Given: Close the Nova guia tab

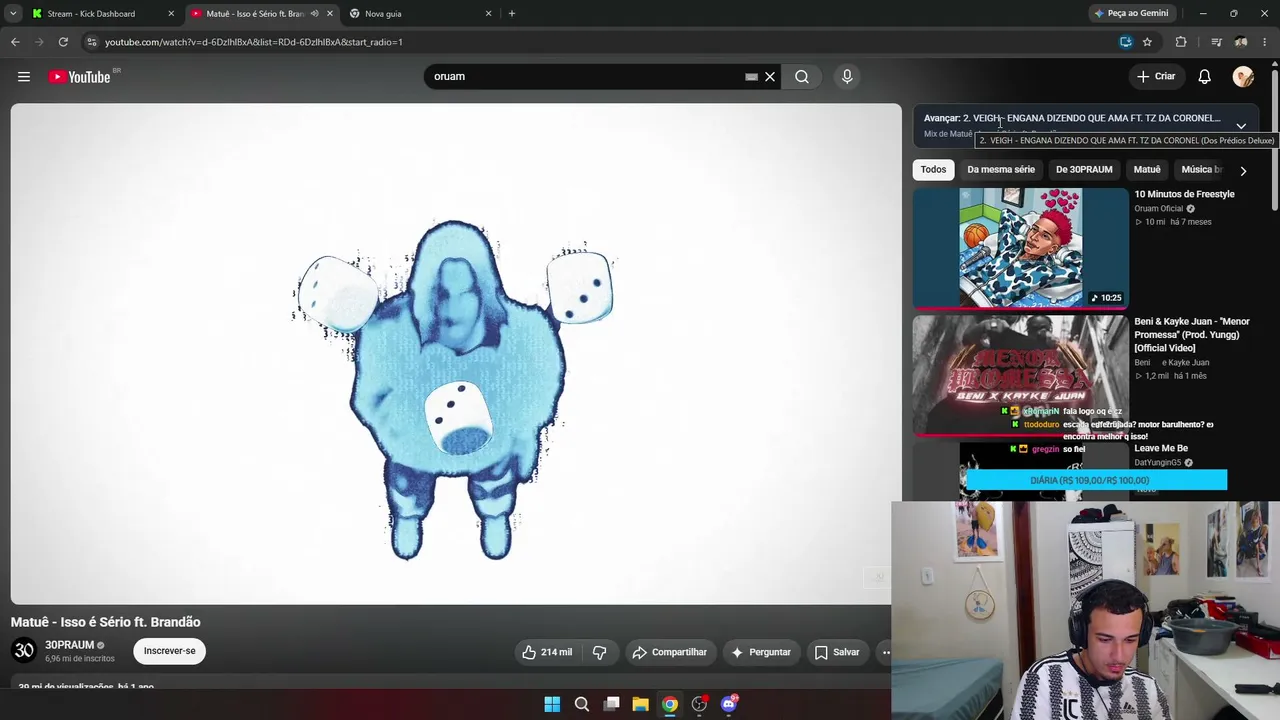Looking at the screenshot, I should [489, 14].
